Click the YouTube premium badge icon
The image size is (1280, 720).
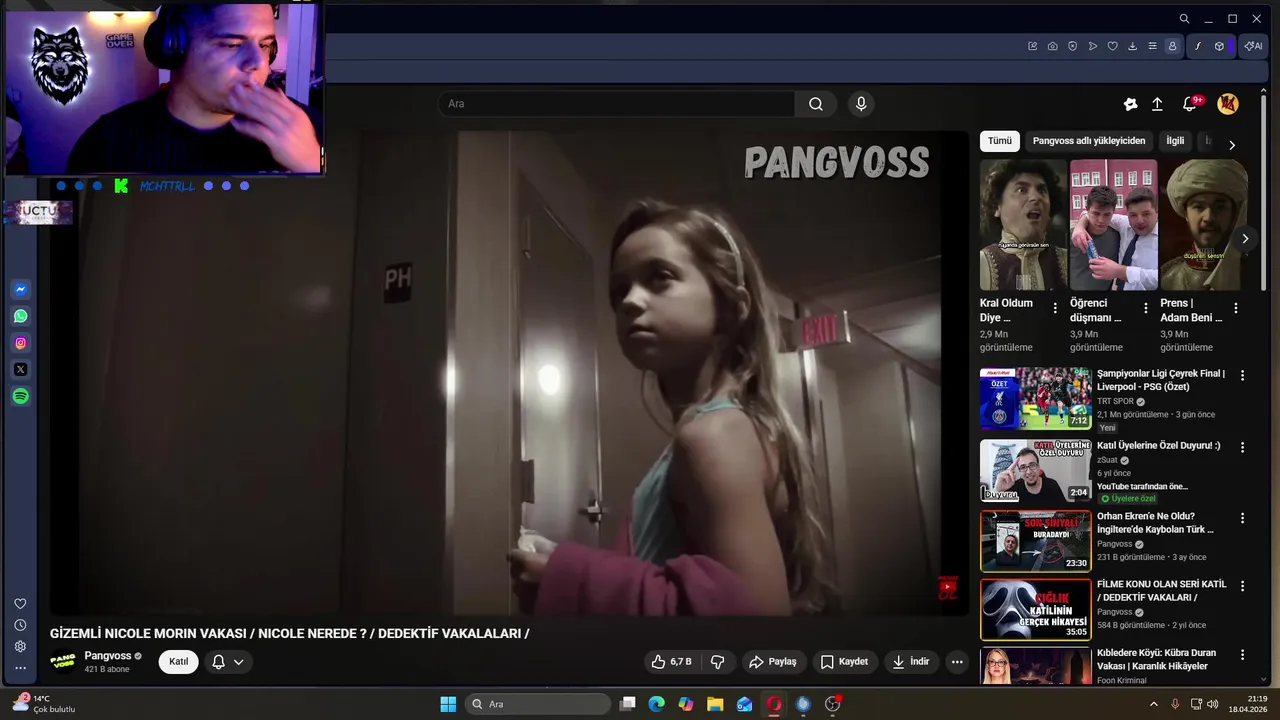point(1130,104)
